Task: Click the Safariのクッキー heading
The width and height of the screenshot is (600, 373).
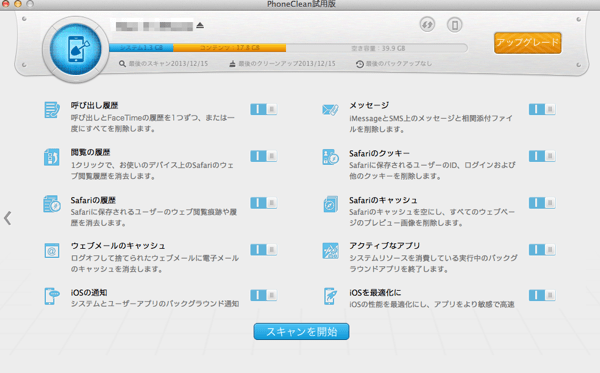Action: pos(379,153)
